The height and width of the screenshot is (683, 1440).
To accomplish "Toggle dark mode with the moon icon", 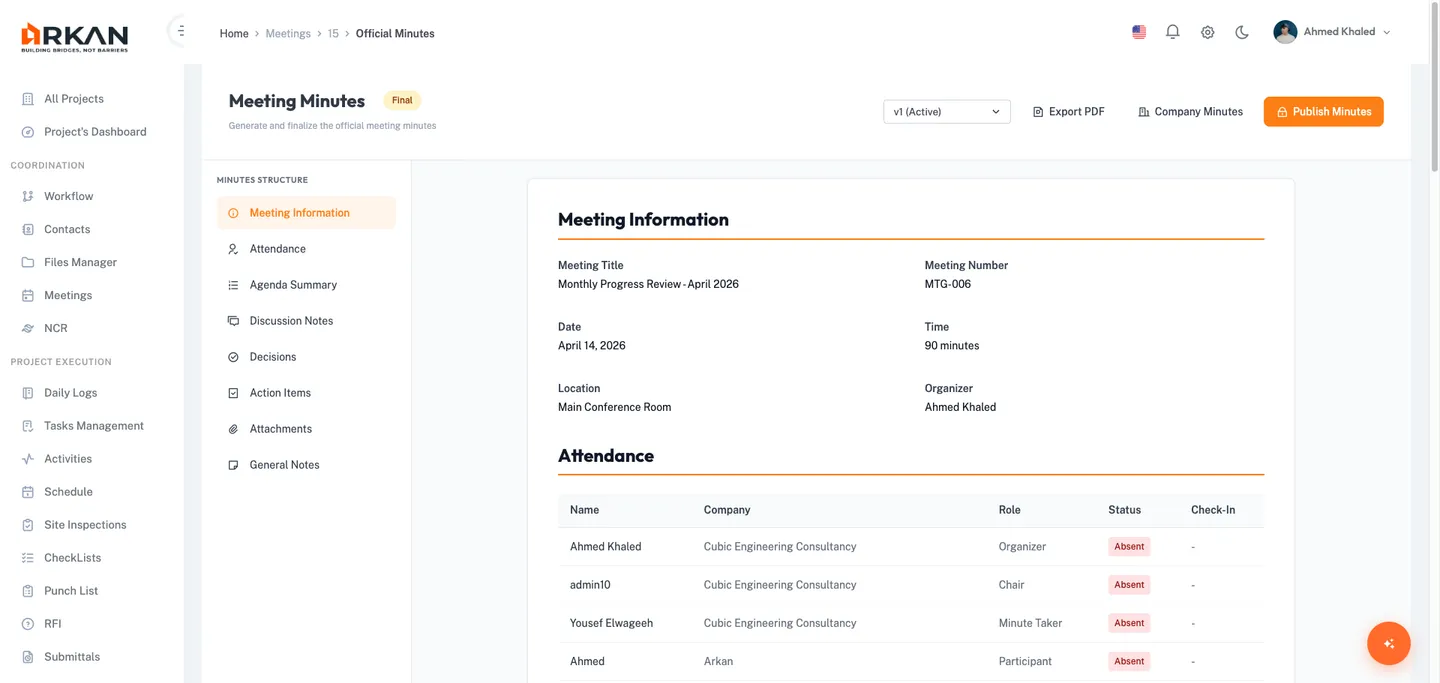I will (x=1242, y=32).
